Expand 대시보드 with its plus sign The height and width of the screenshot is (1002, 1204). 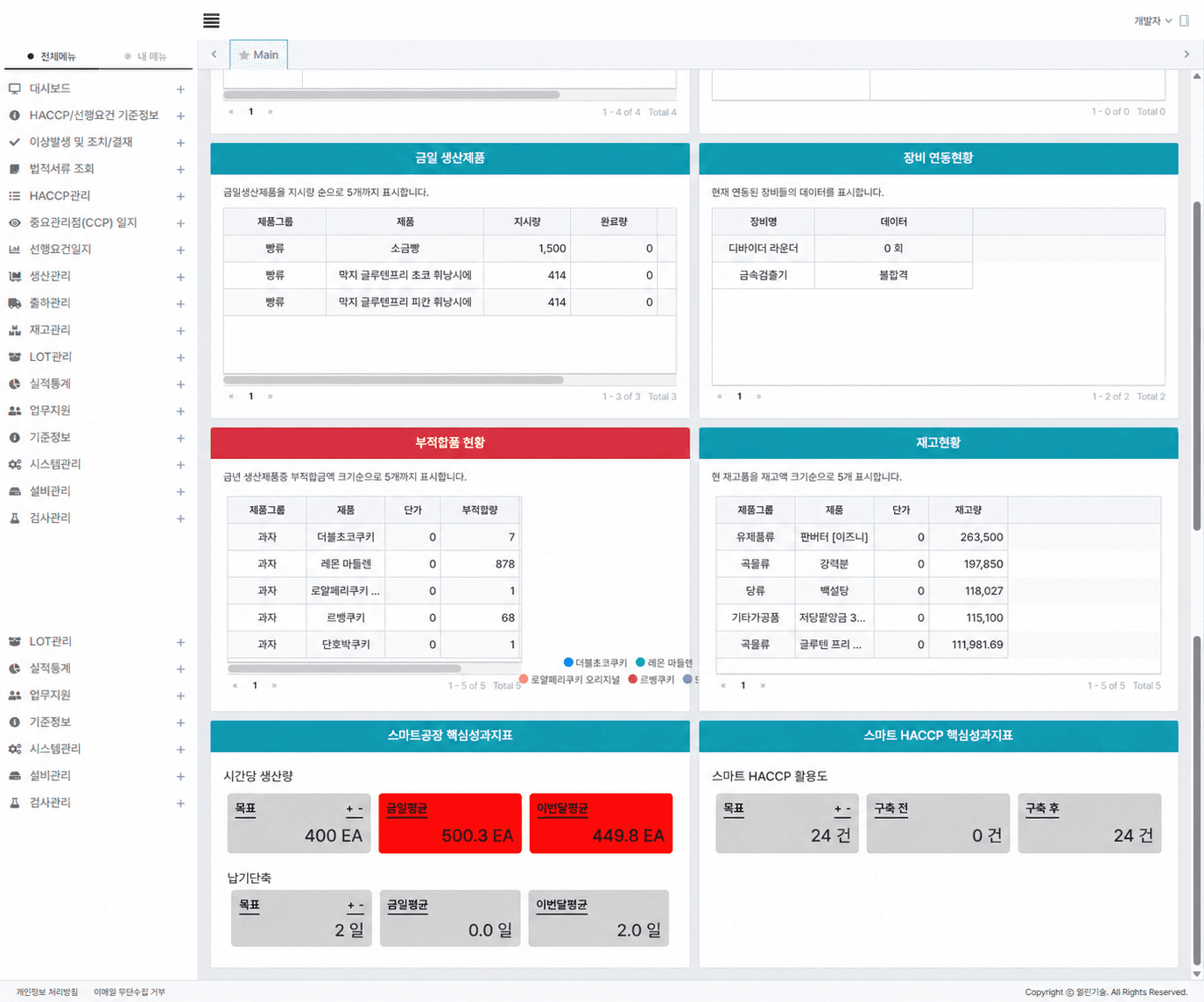[180, 89]
